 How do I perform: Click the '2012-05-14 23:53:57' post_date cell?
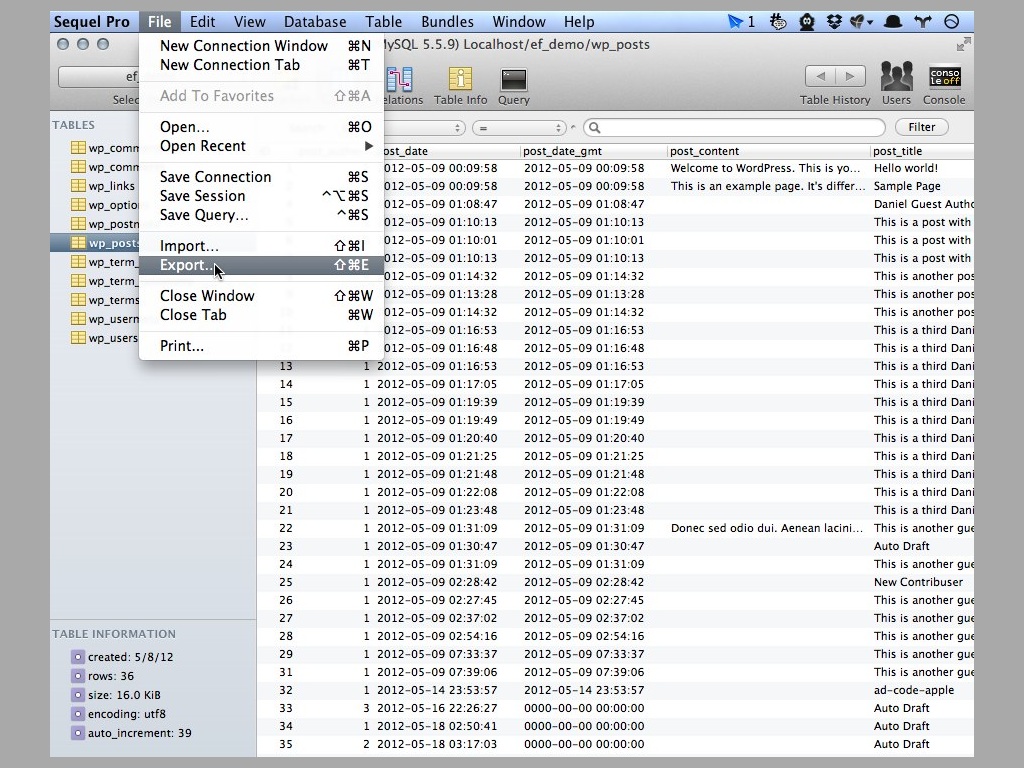point(437,690)
